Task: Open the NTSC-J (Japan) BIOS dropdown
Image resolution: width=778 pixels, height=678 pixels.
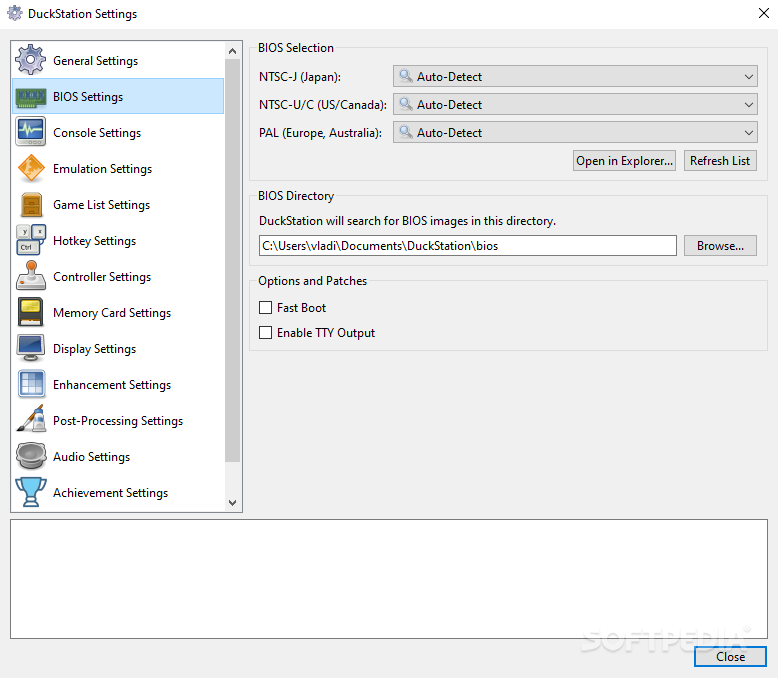Action: (575, 76)
